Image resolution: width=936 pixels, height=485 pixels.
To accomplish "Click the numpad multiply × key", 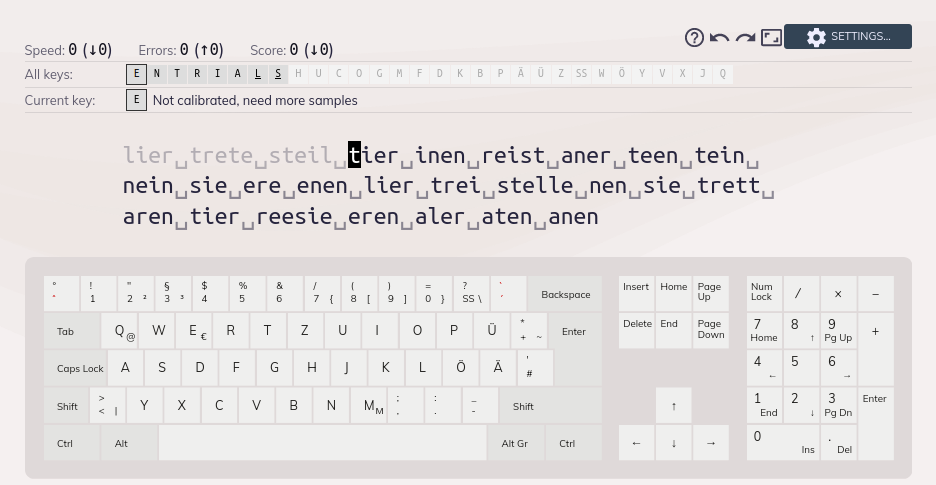I will (838, 294).
